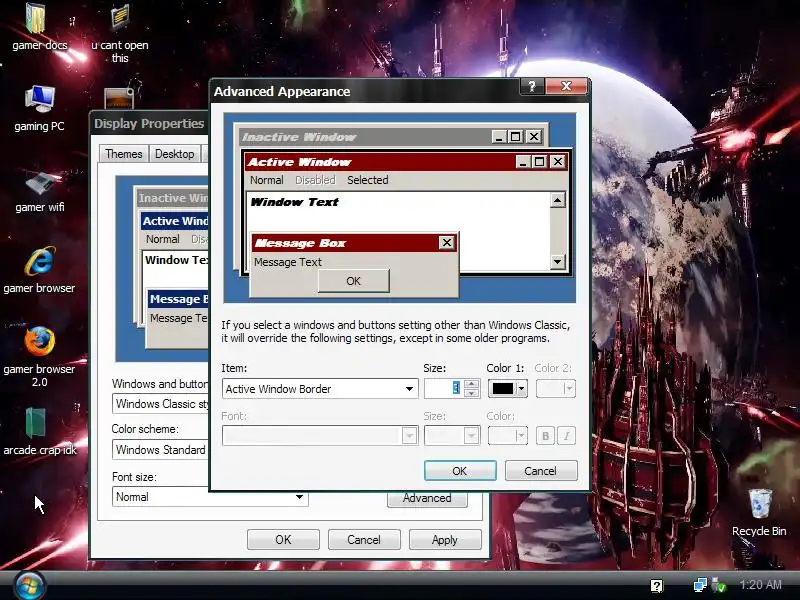Open the Color 1 dropdown arrow
This screenshot has width=800, height=600.
pyautogui.click(x=521, y=389)
